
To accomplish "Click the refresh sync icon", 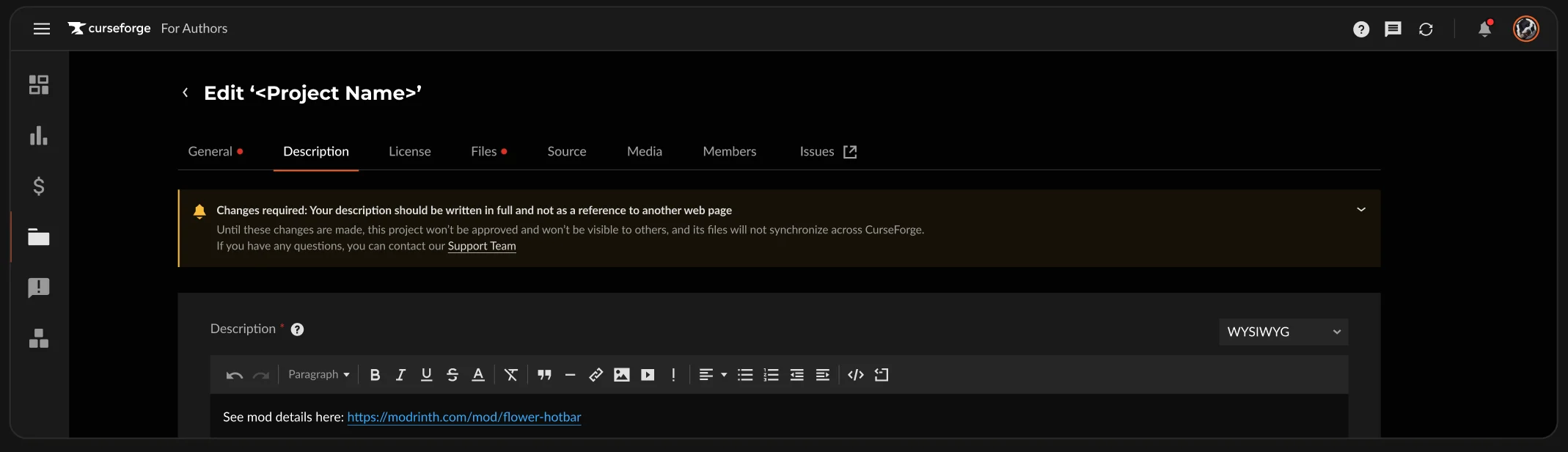I will click(x=1426, y=29).
